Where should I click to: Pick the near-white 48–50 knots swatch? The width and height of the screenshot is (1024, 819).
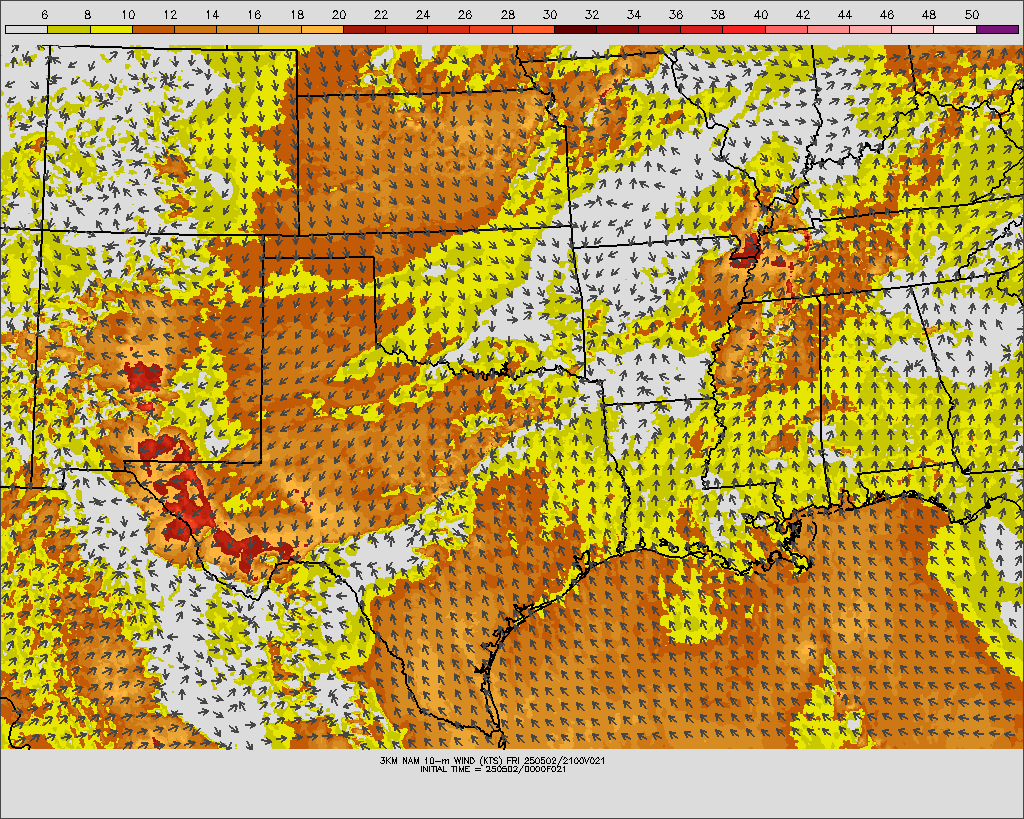(955, 29)
